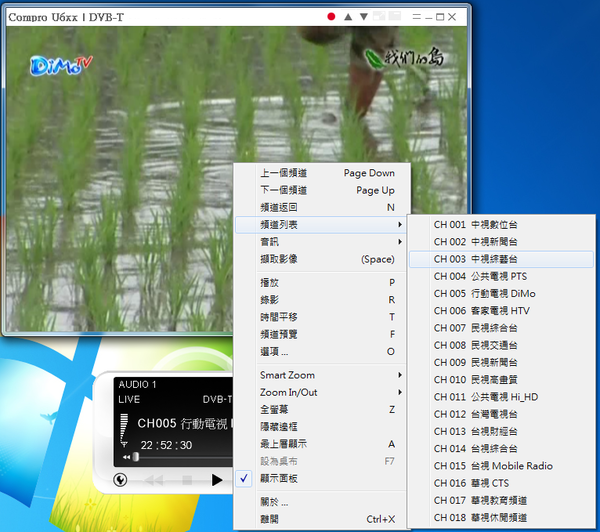Viewport: 600px width, 532px height.
Task: Expand the 音訊 submenu arrow
Action: coord(399,242)
